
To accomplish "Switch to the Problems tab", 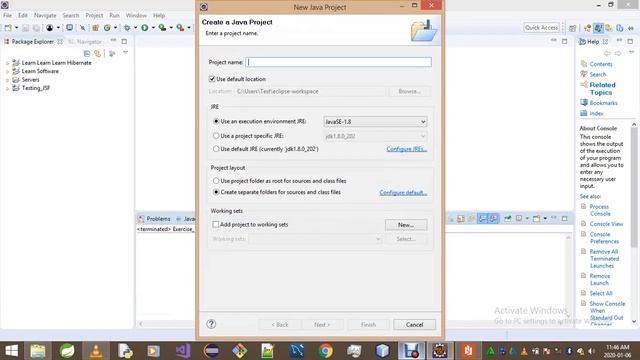I will point(154,219).
